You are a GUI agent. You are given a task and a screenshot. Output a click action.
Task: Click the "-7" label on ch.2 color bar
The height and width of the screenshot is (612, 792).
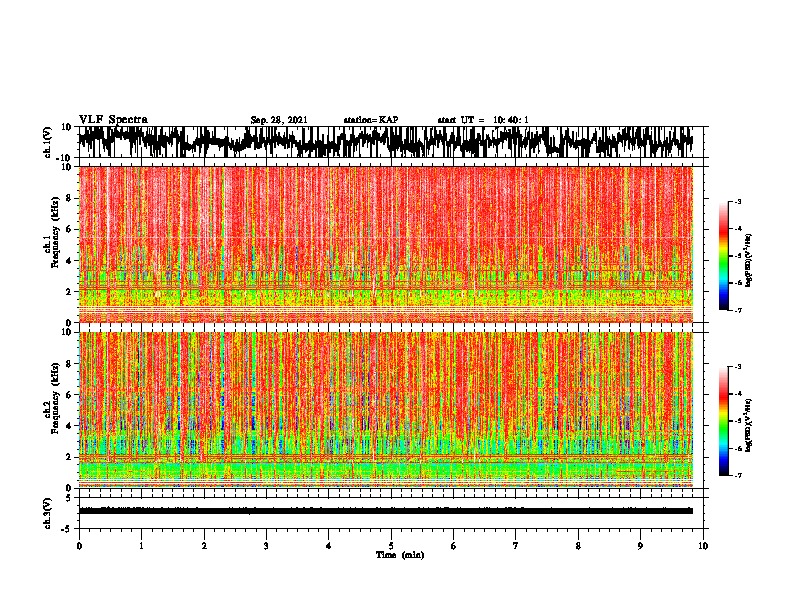coord(737,476)
